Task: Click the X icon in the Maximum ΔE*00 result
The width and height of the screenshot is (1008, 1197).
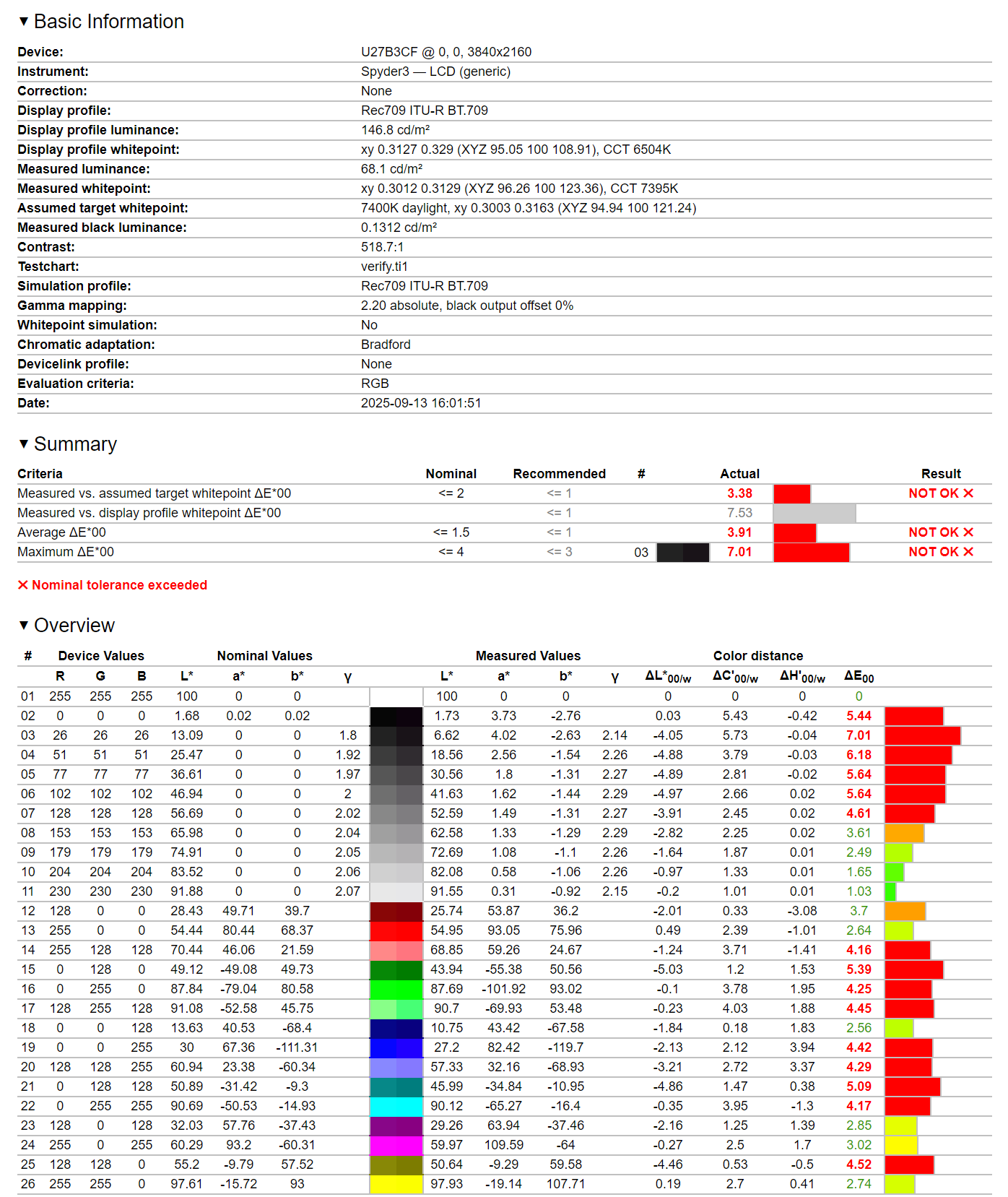Action: [x=968, y=552]
